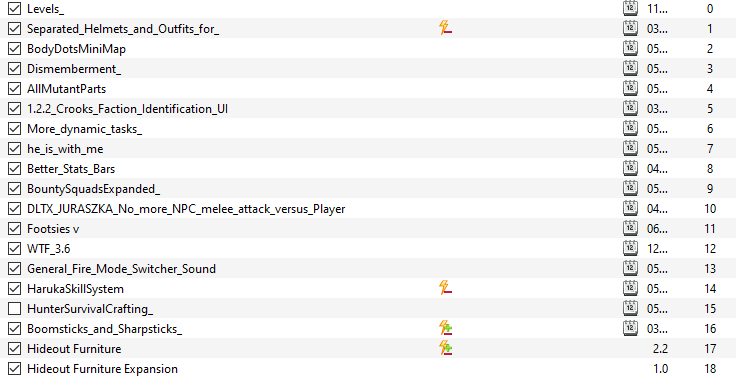Enable the HunterSurvivalCrafting_ mod checkbox

pyautogui.click(x=15, y=308)
